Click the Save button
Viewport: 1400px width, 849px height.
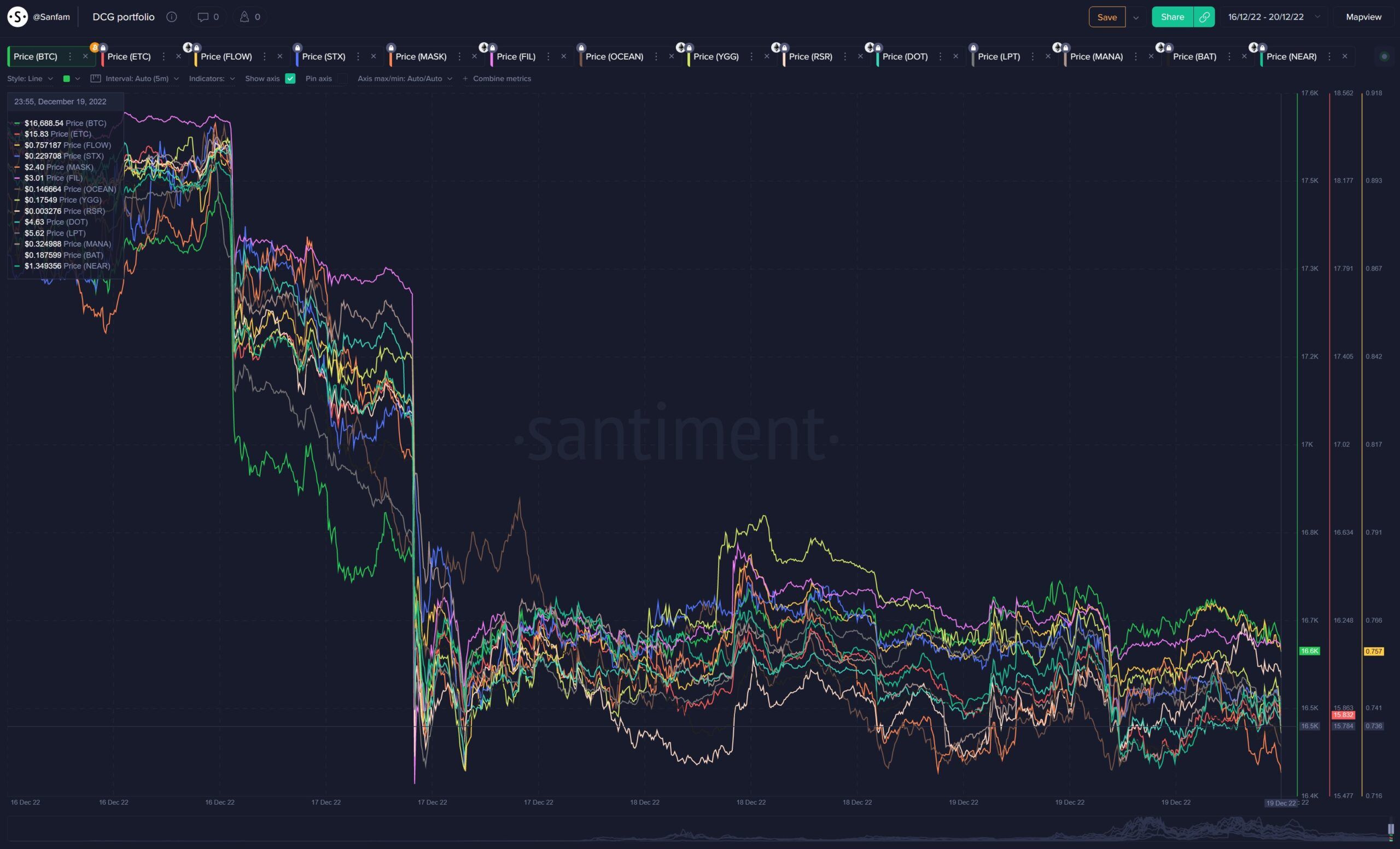(x=1106, y=17)
